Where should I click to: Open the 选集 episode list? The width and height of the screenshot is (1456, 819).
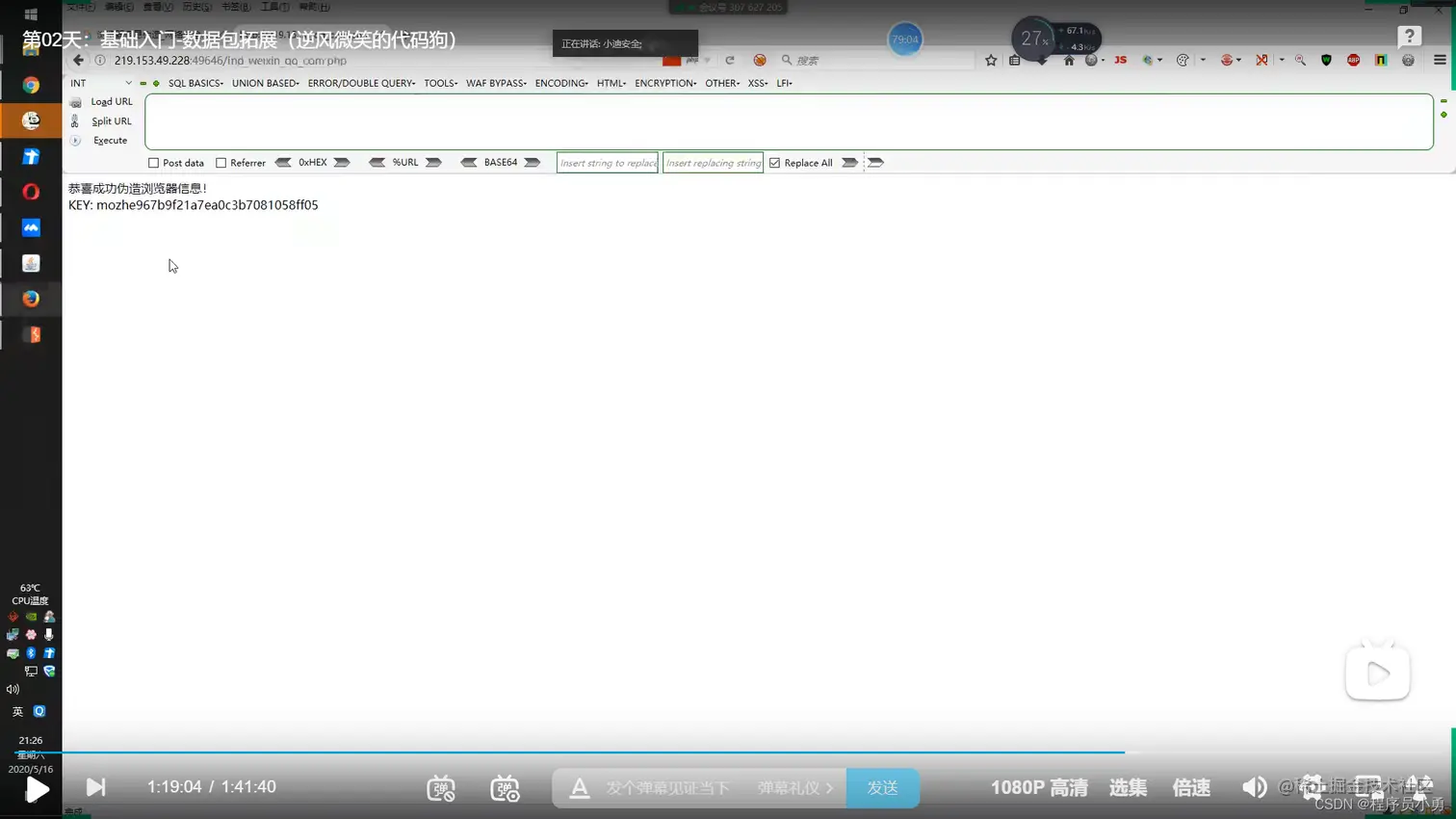(1128, 788)
